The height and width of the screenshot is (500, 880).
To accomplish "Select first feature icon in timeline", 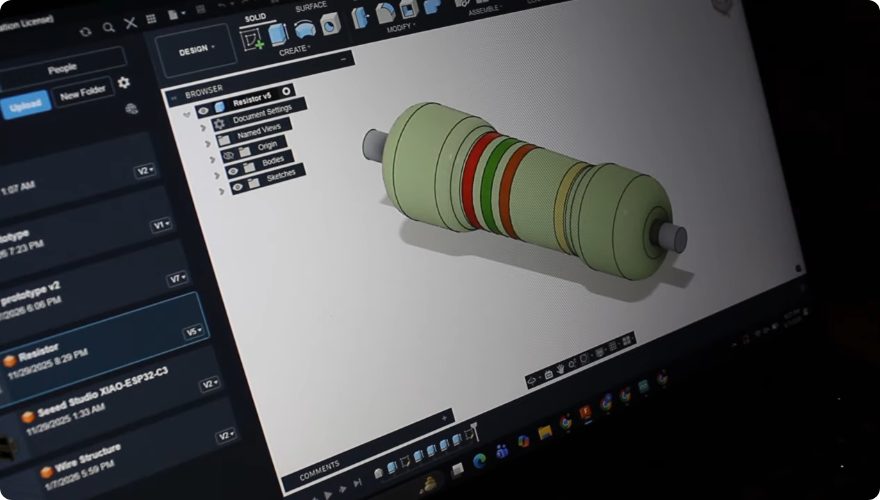I will click(x=379, y=473).
